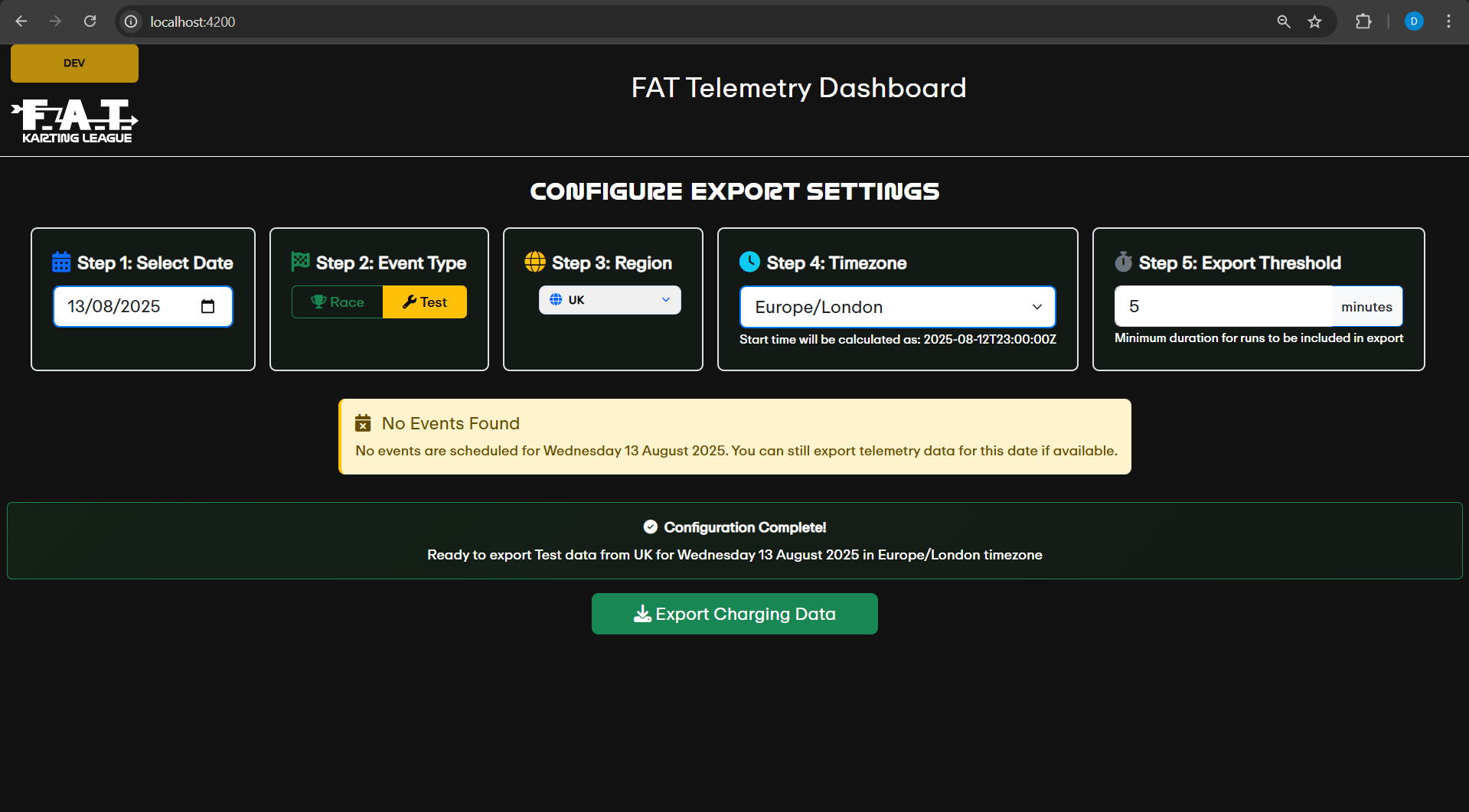This screenshot has height=812, width=1469.
Task: Click the region dropdown chevron arrow
Action: pos(666,300)
